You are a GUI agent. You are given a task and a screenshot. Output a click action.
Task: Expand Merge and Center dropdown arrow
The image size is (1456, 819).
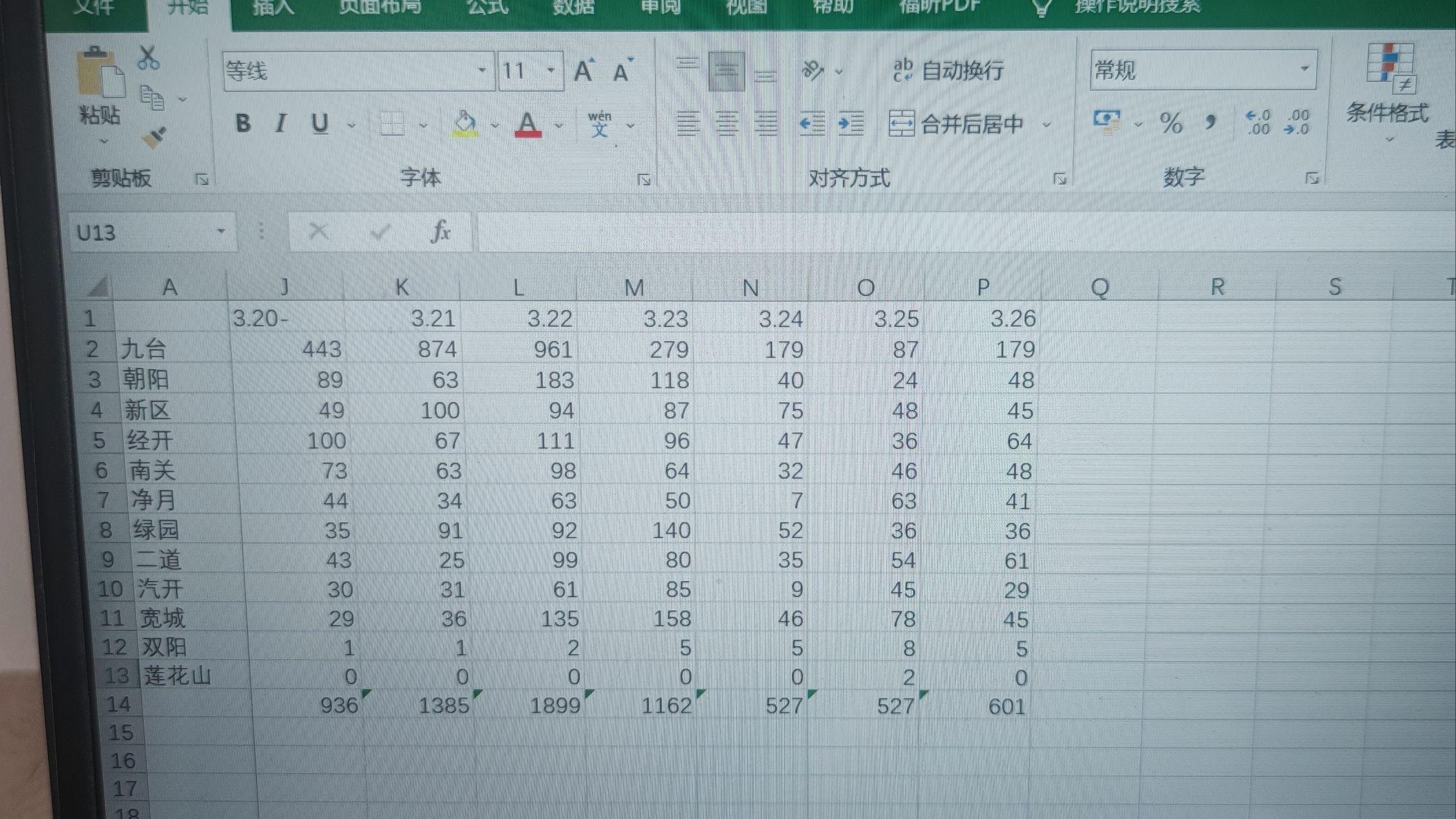click(1047, 125)
